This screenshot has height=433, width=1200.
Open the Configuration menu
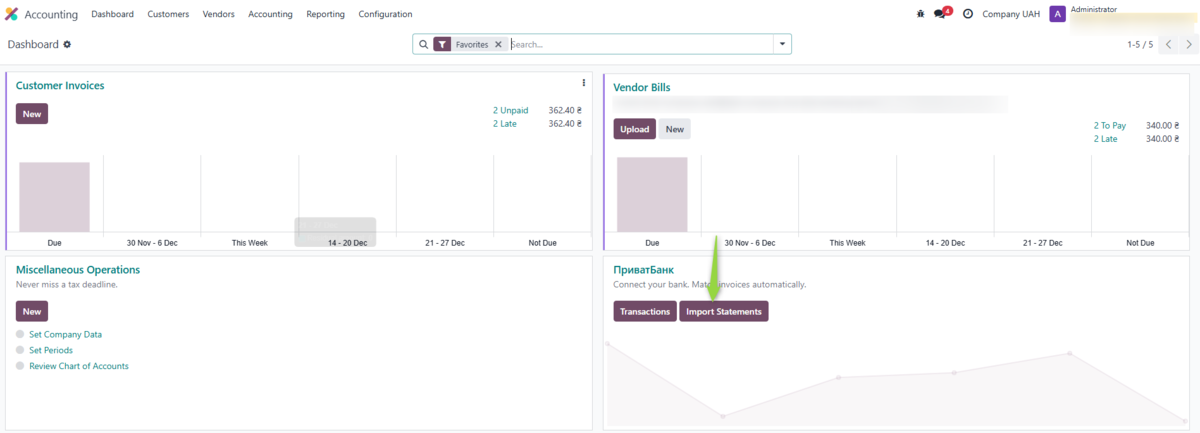385,14
